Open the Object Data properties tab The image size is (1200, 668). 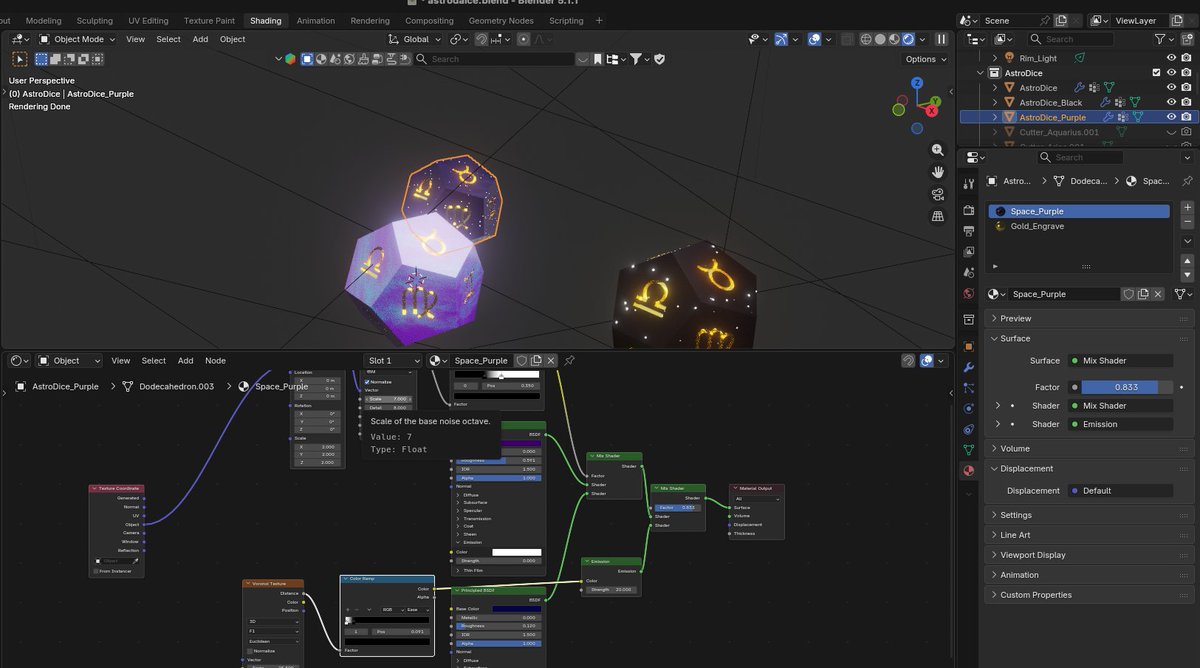[x=968, y=450]
